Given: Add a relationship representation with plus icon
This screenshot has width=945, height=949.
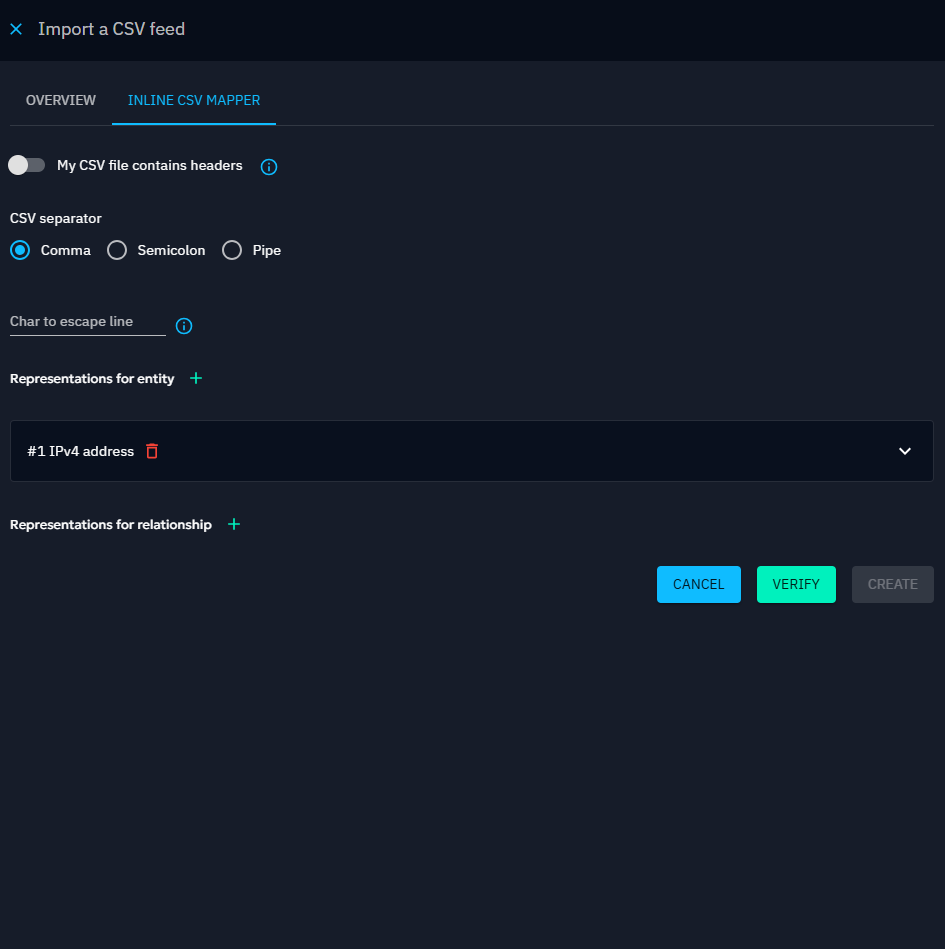Looking at the screenshot, I should point(234,524).
